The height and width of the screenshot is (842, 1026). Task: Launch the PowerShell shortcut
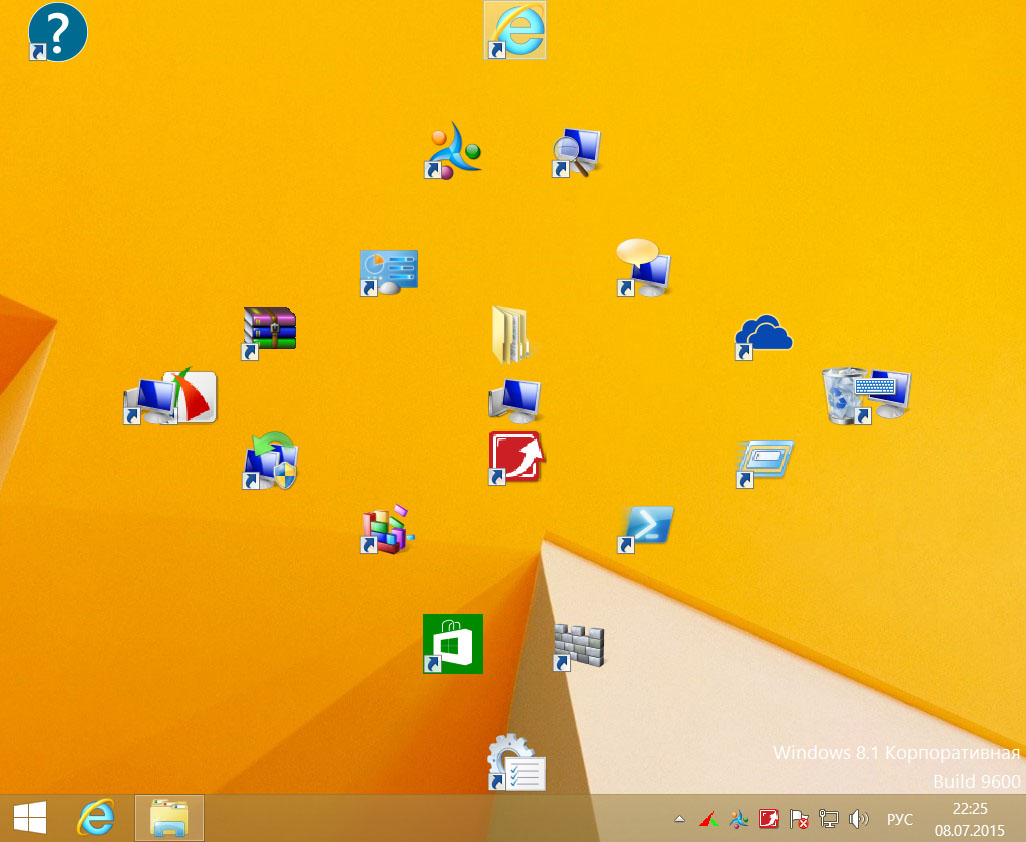click(x=645, y=529)
